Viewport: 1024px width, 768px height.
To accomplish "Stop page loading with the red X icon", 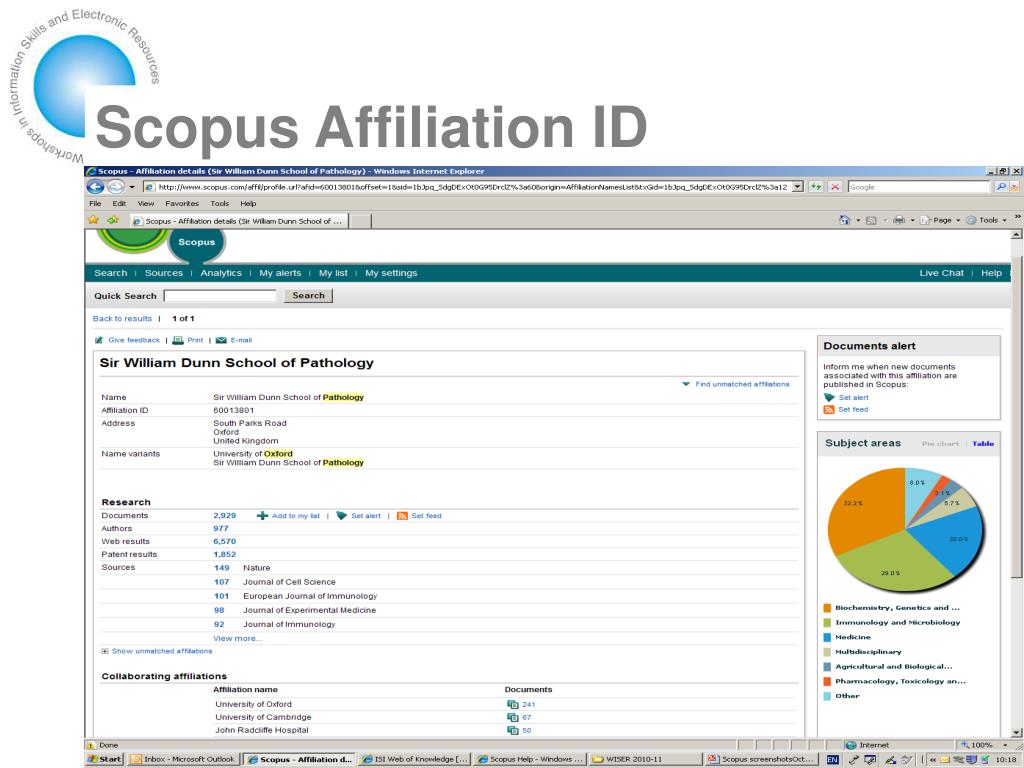I will point(835,187).
